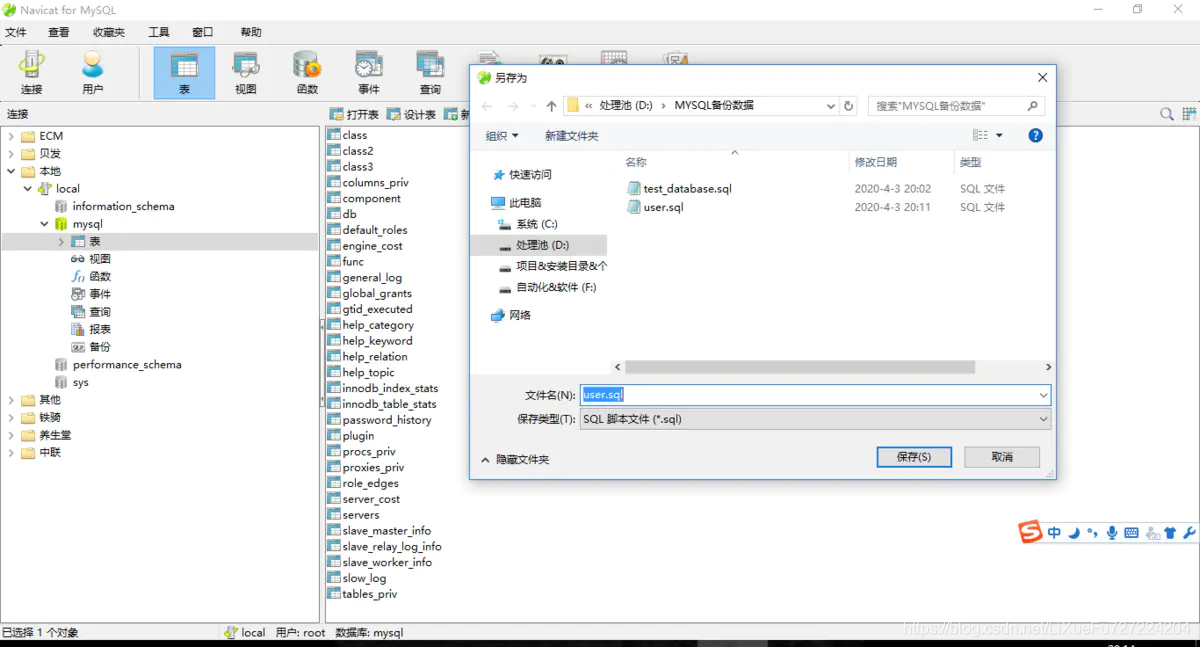The height and width of the screenshot is (647, 1200).
Task: Expand the ECM connection group
Action: click(11, 136)
